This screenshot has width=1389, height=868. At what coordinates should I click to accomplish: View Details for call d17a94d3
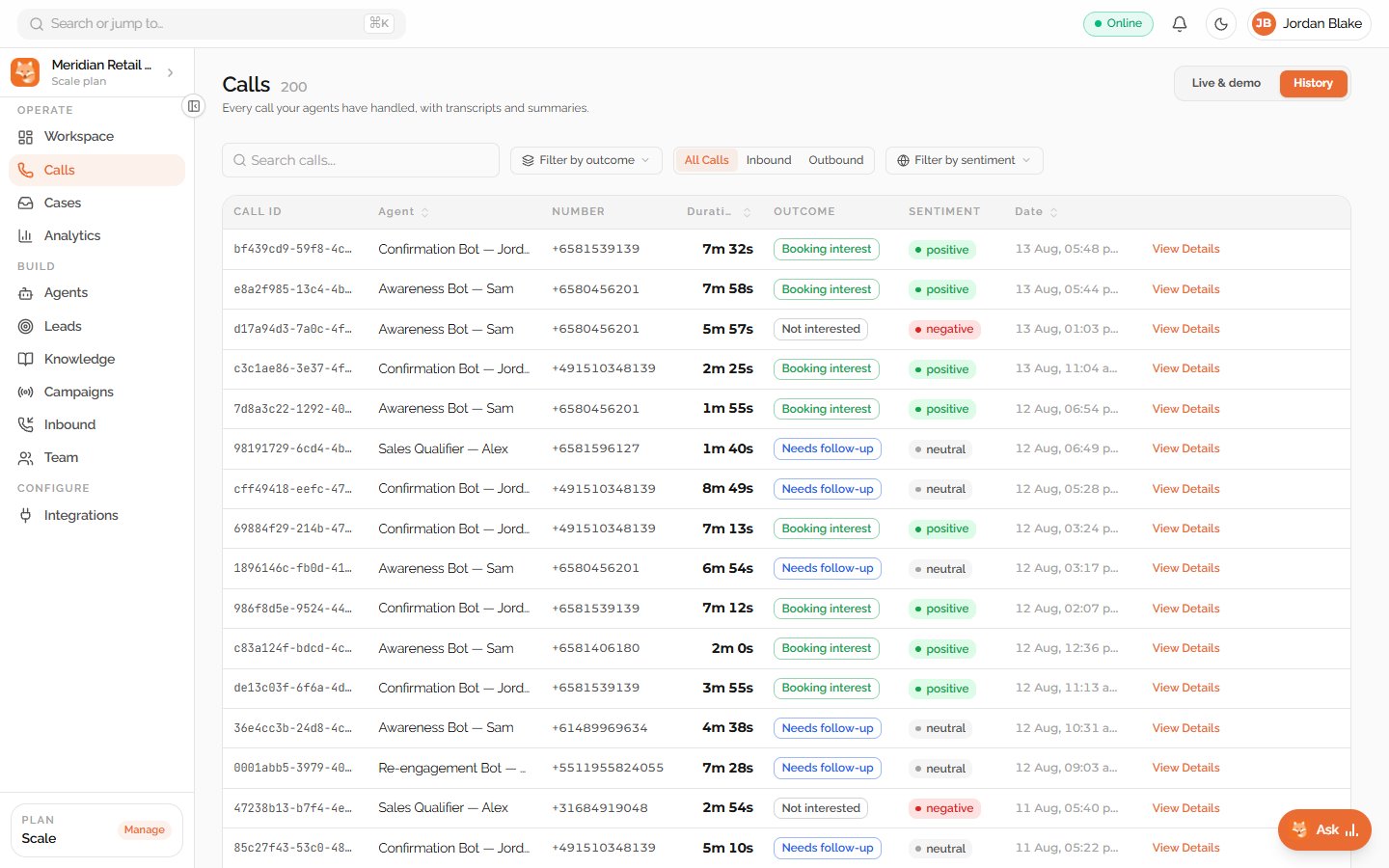click(1185, 329)
